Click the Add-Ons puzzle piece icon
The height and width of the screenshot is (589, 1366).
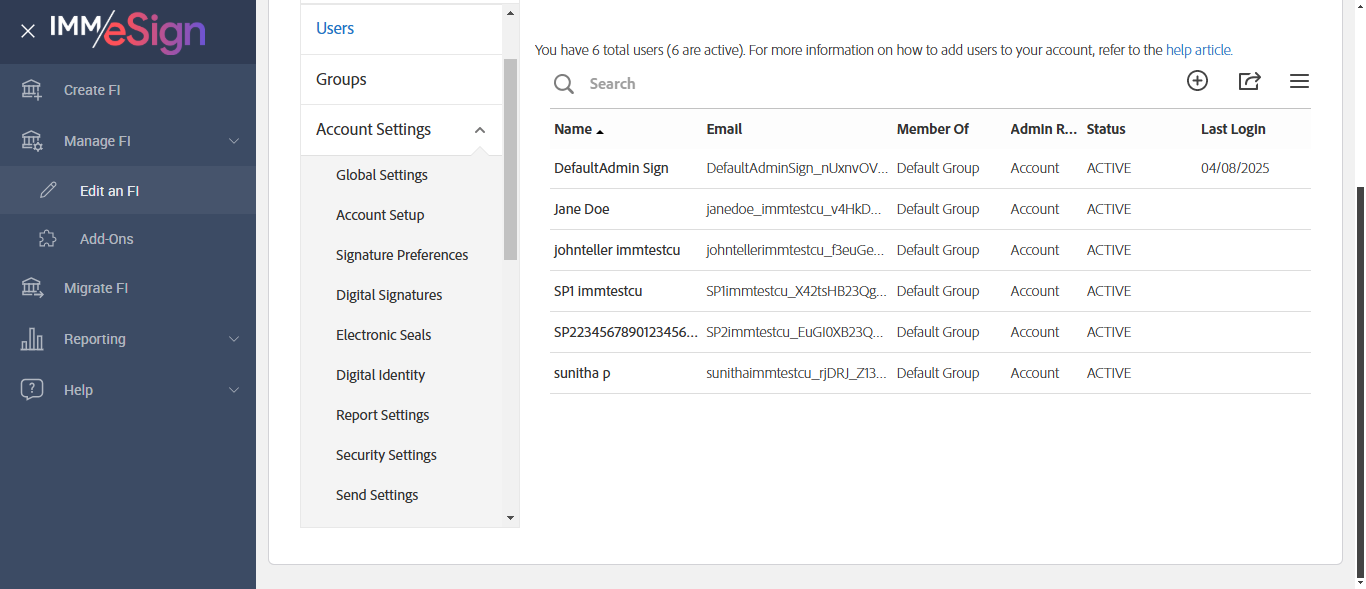47,239
